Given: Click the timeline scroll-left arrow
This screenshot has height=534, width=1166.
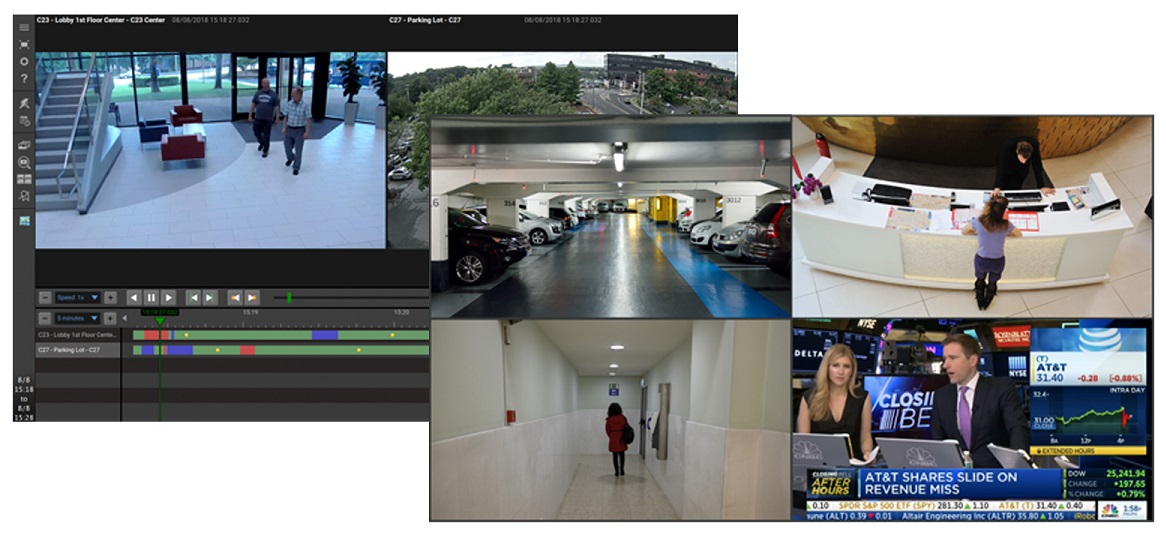Looking at the screenshot, I should (125, 318).
